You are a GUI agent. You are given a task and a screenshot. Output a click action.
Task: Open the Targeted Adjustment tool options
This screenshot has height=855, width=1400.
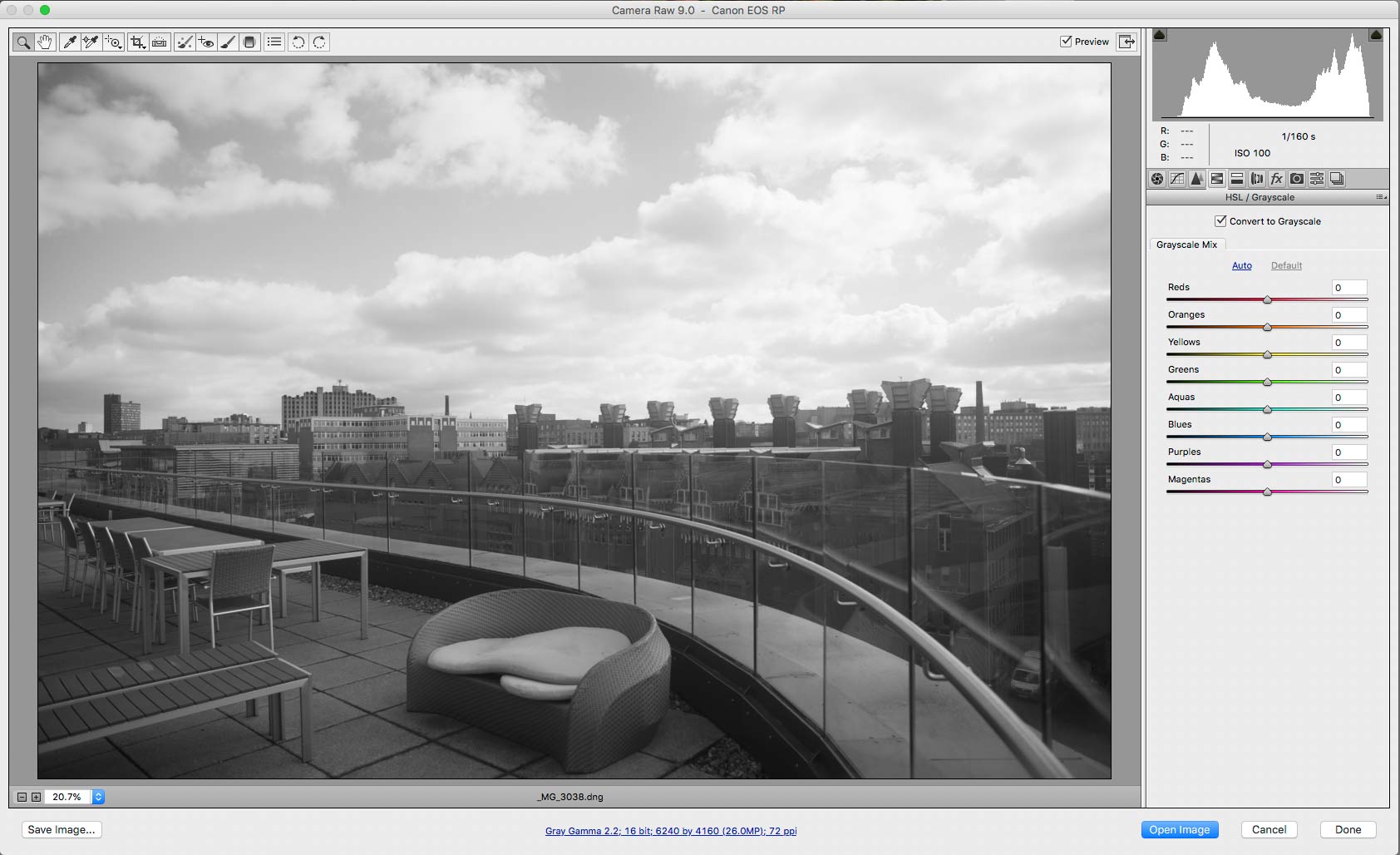pyautogui.click(x=113, y=42)
